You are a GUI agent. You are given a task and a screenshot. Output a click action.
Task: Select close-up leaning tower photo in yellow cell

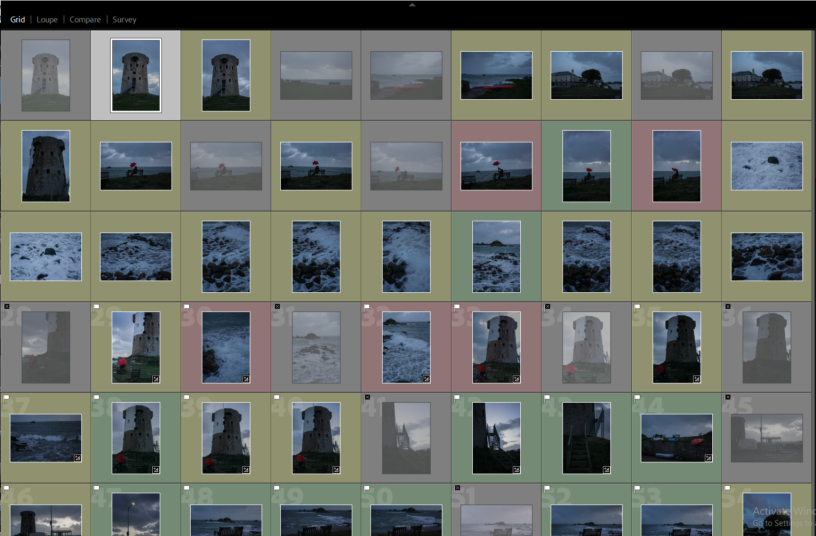(x=46, y=165)
